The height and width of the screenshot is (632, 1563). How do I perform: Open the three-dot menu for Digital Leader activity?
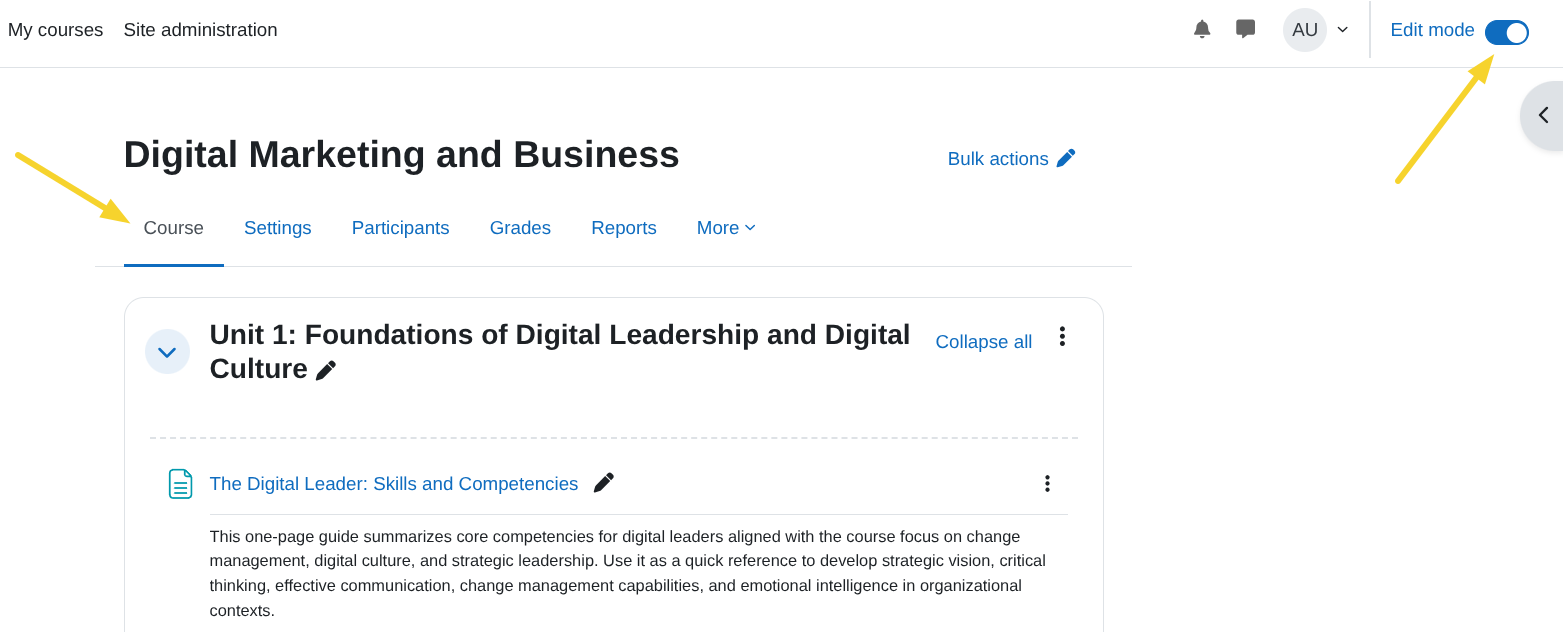(1047, 483)
